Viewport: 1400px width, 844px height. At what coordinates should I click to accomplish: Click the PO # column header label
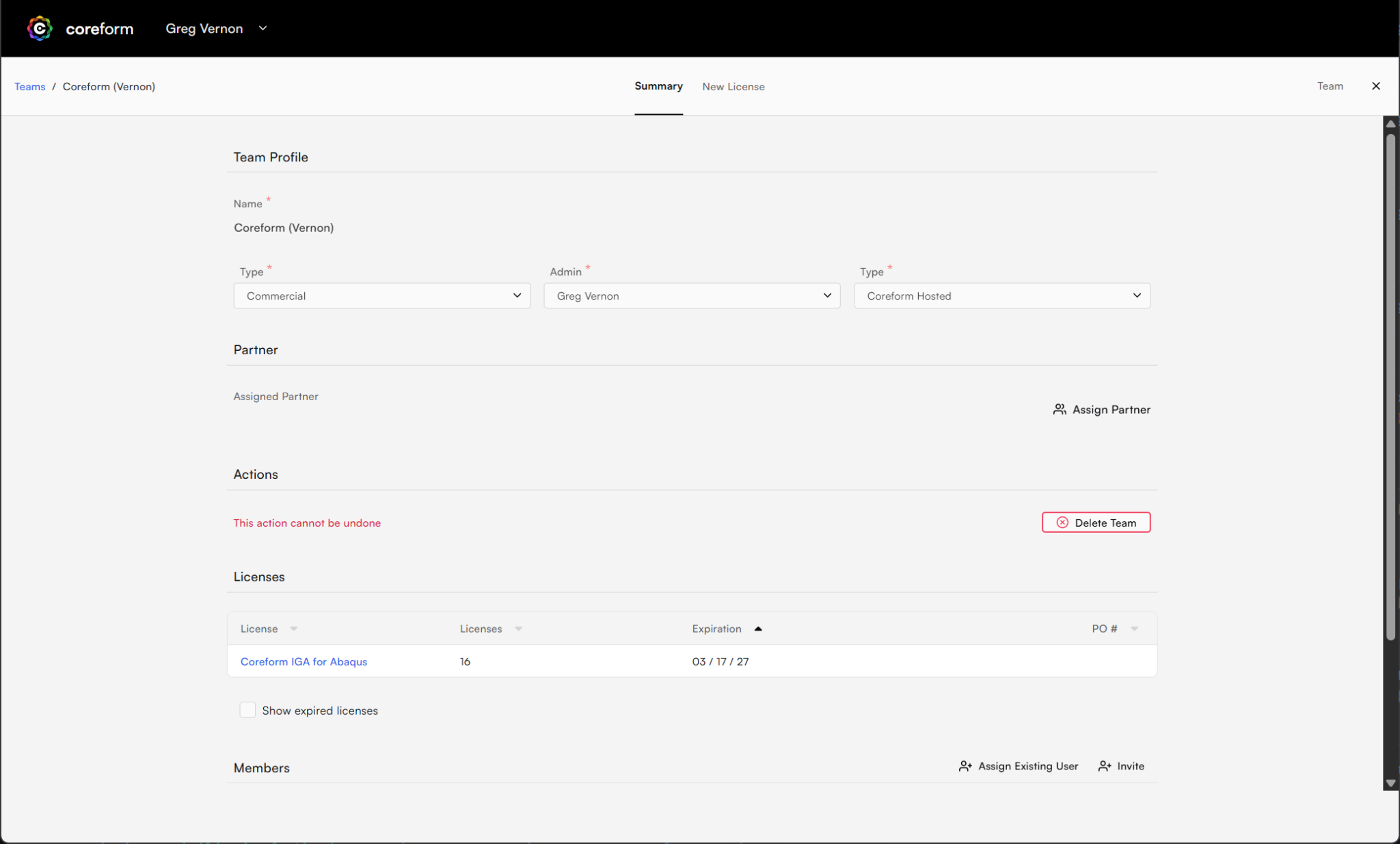pyautogui.click(x=1105, y=629)
